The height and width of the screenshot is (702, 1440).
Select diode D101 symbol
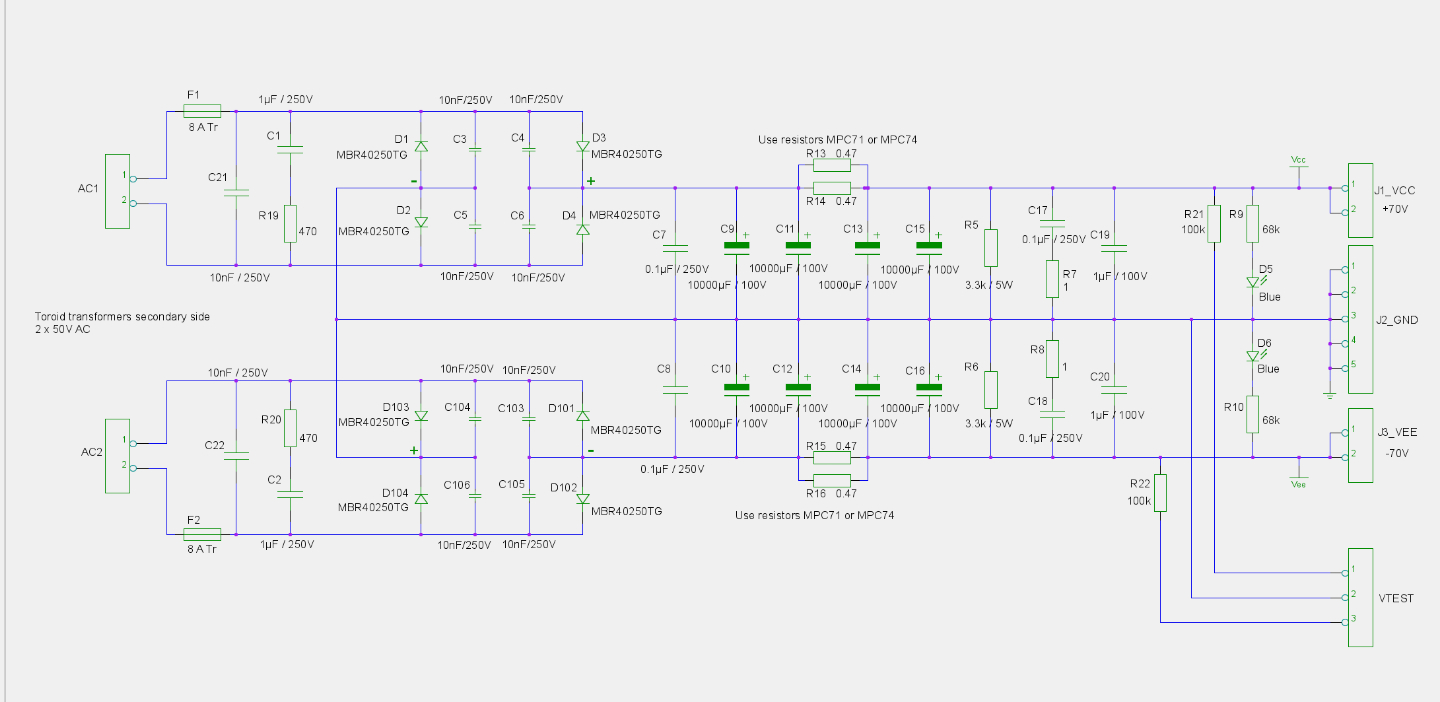coord(582,415)
